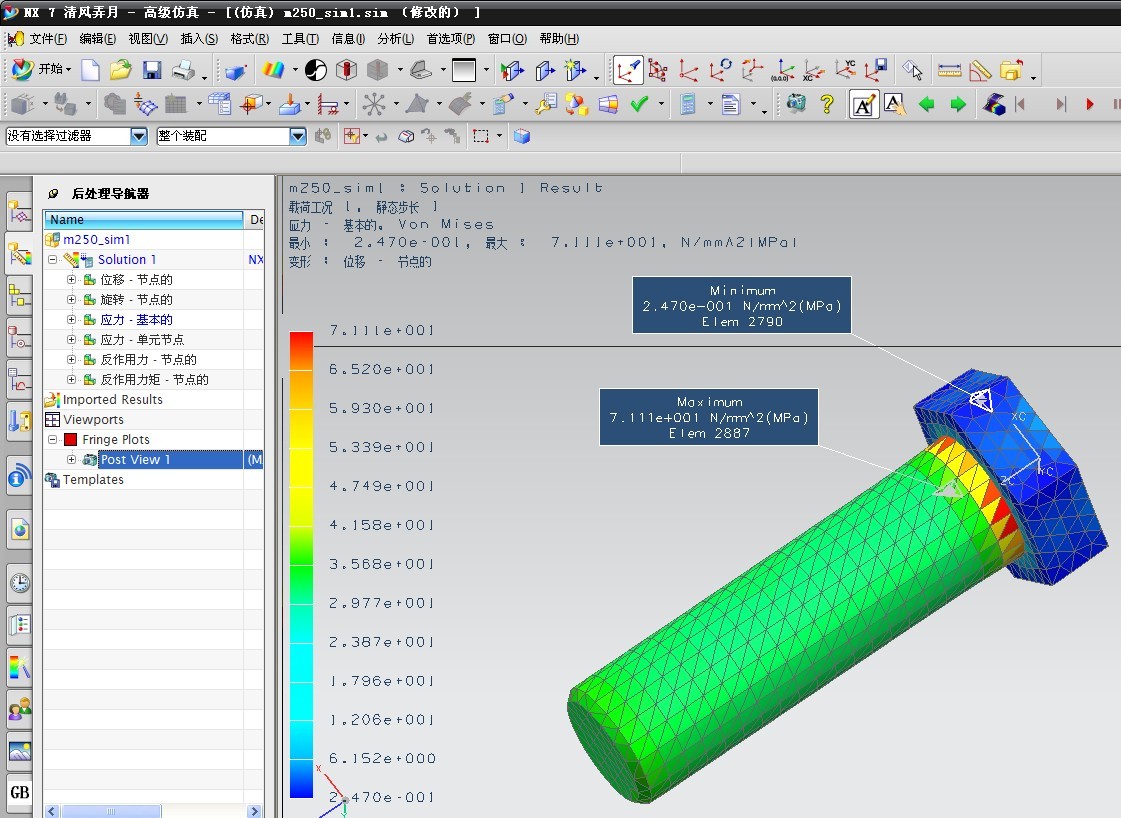Open the 编辑(E) menu
The height and width of the screenshot is (818, 1121).
click(97, 39)
